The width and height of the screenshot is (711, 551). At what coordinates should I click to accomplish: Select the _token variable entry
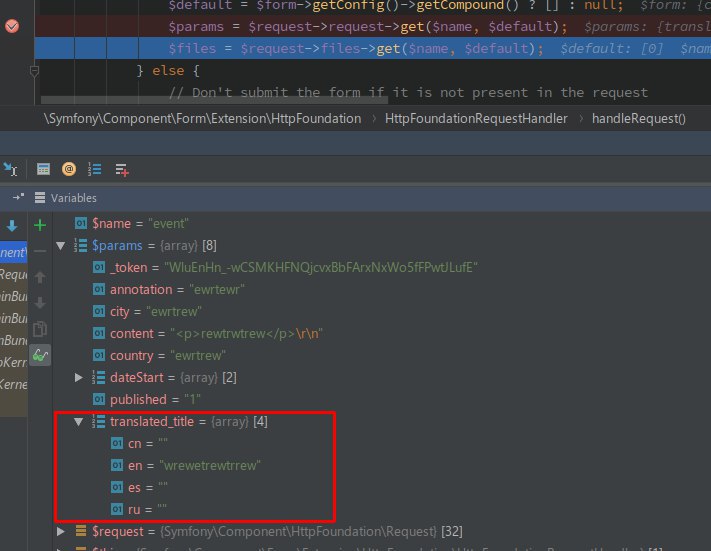tap(285, 268)
